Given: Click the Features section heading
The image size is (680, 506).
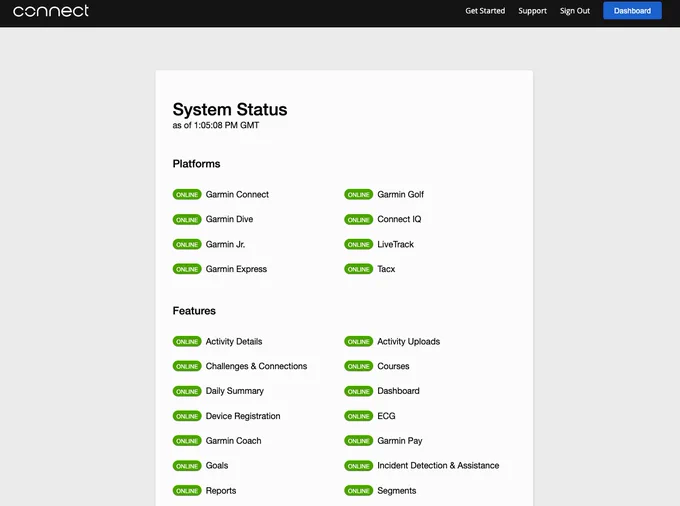Looking at the screenshot, I should tap(194, 311).
